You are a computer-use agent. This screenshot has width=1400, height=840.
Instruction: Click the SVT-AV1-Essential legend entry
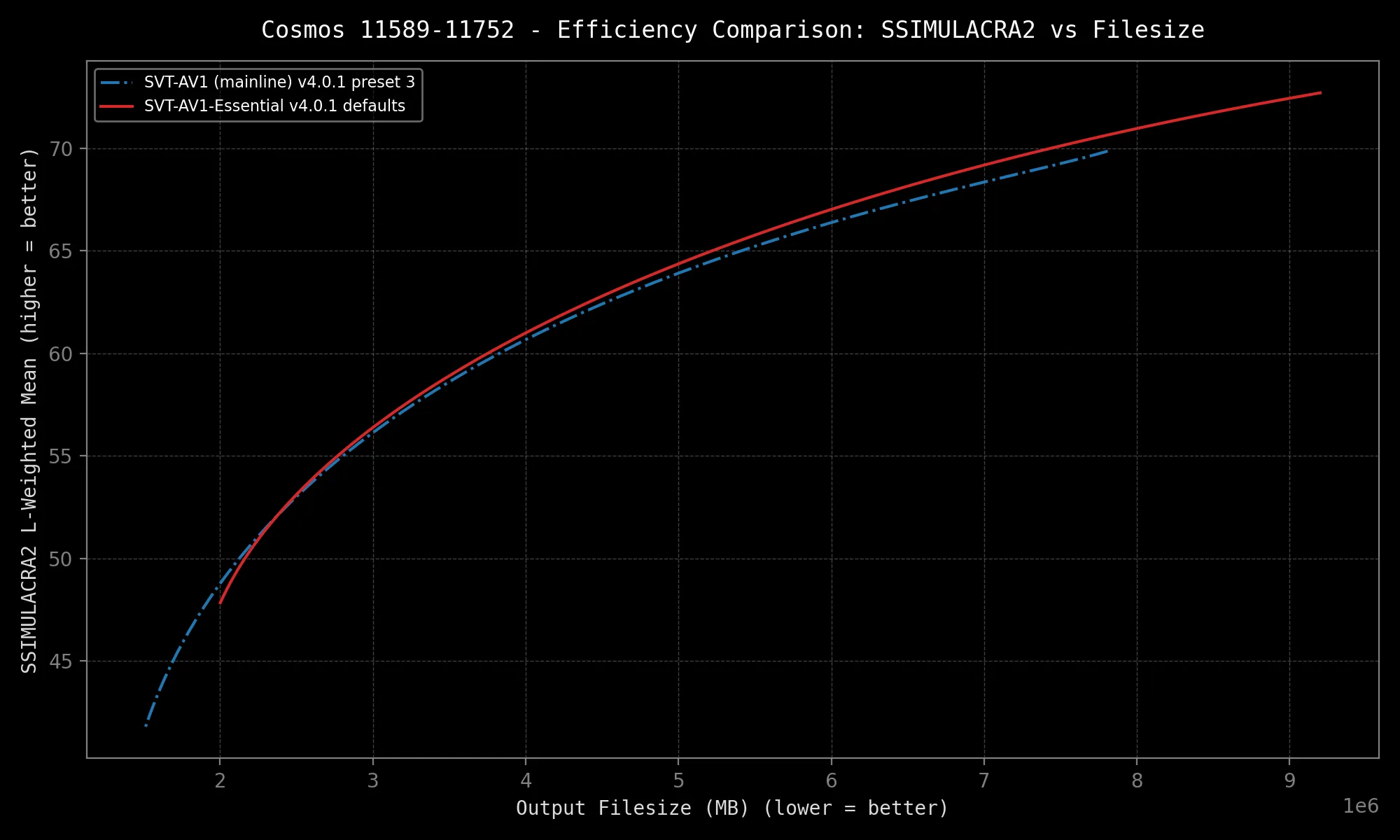[274, 106]
